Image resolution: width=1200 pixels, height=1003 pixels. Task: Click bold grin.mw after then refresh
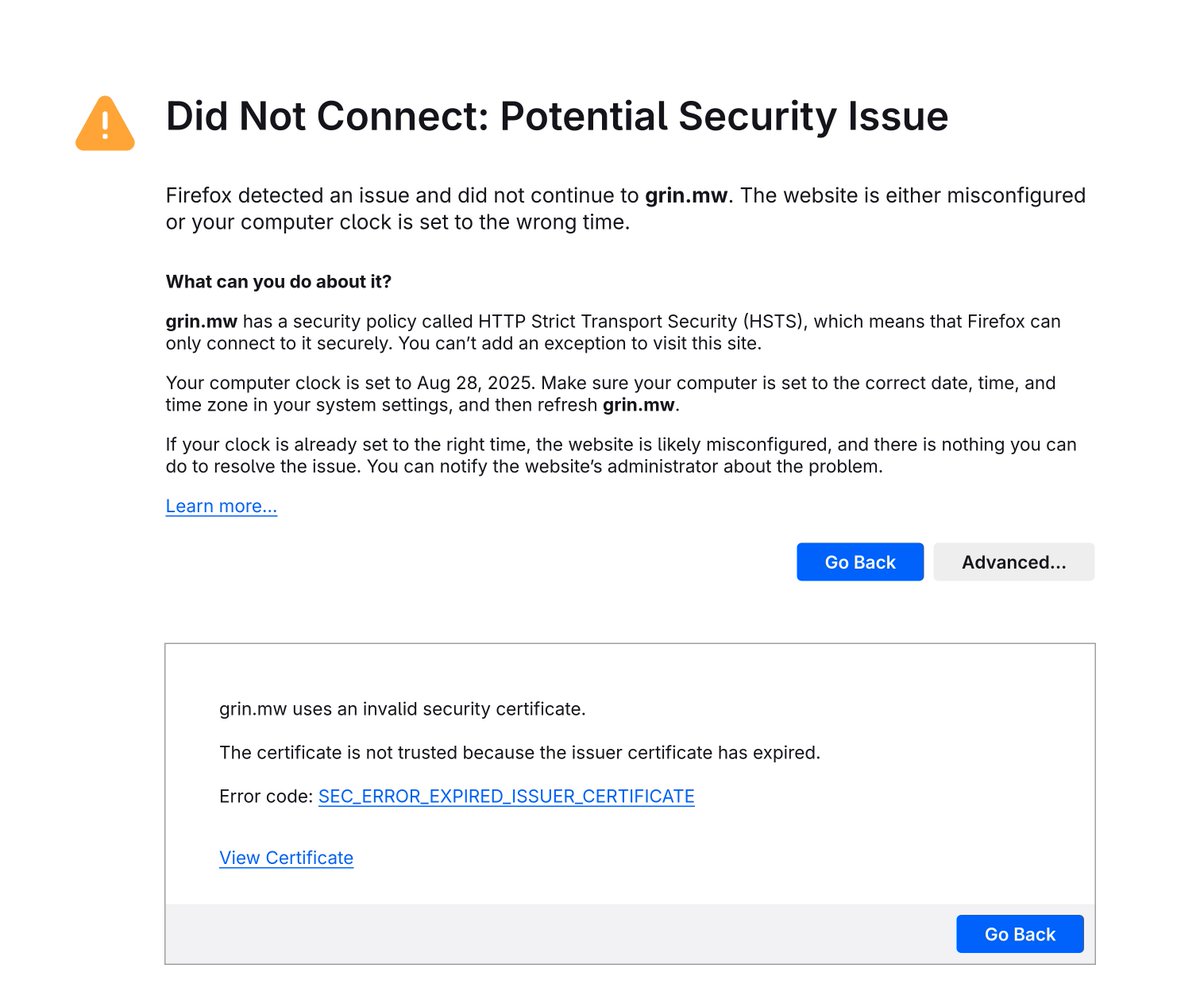[639, 405]
